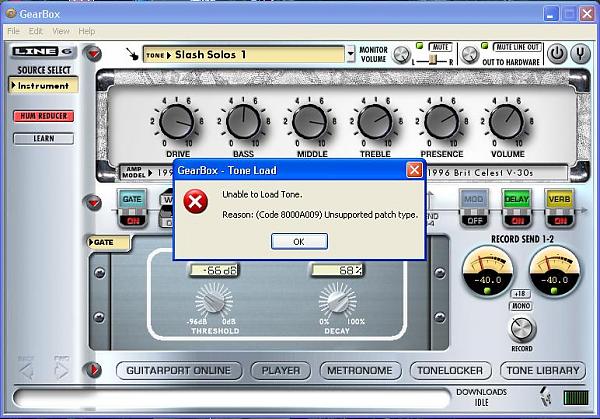
Task: Open the tuner fork icon button
Action: click(581, 54)
